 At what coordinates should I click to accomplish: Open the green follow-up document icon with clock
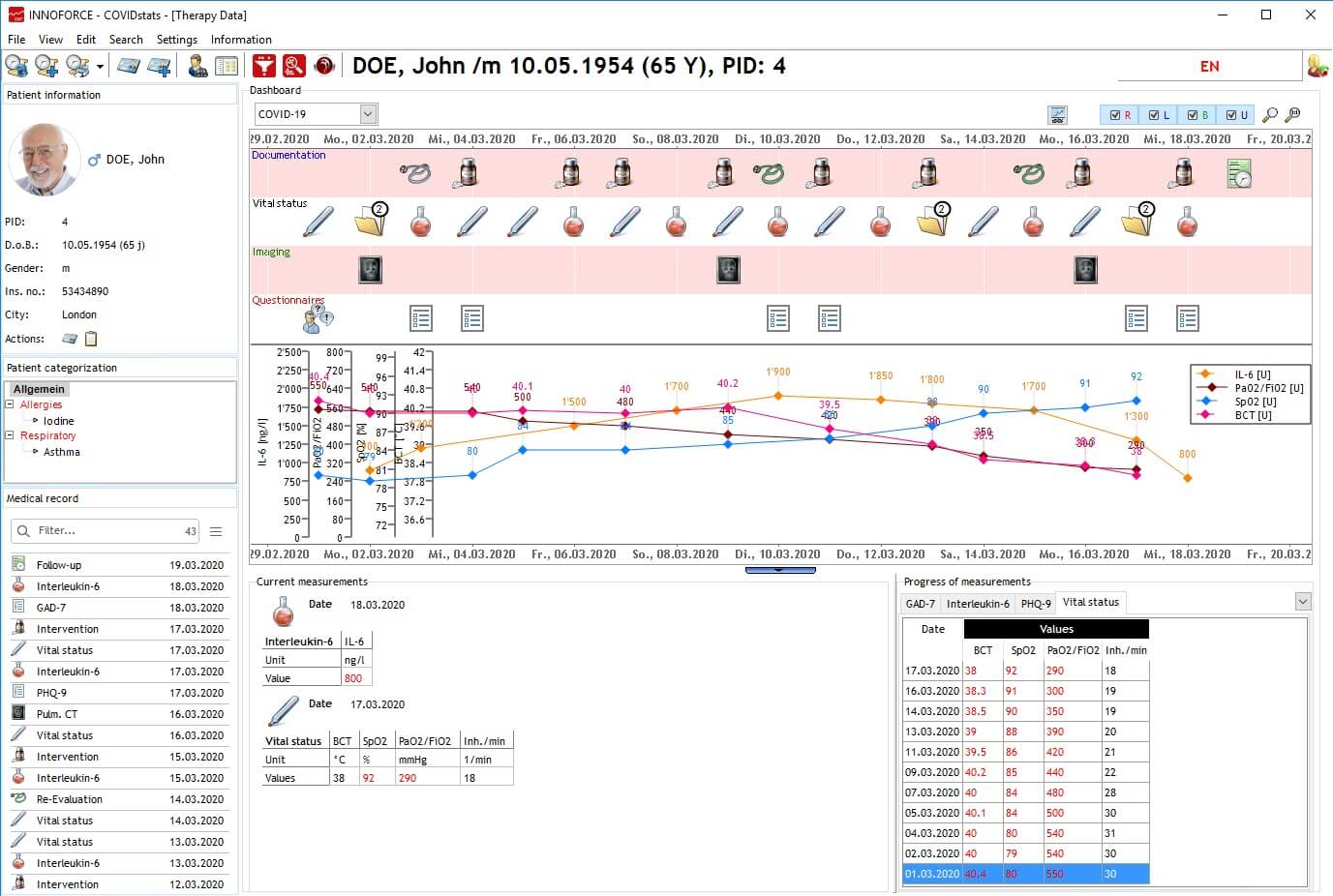[1239, 173]
